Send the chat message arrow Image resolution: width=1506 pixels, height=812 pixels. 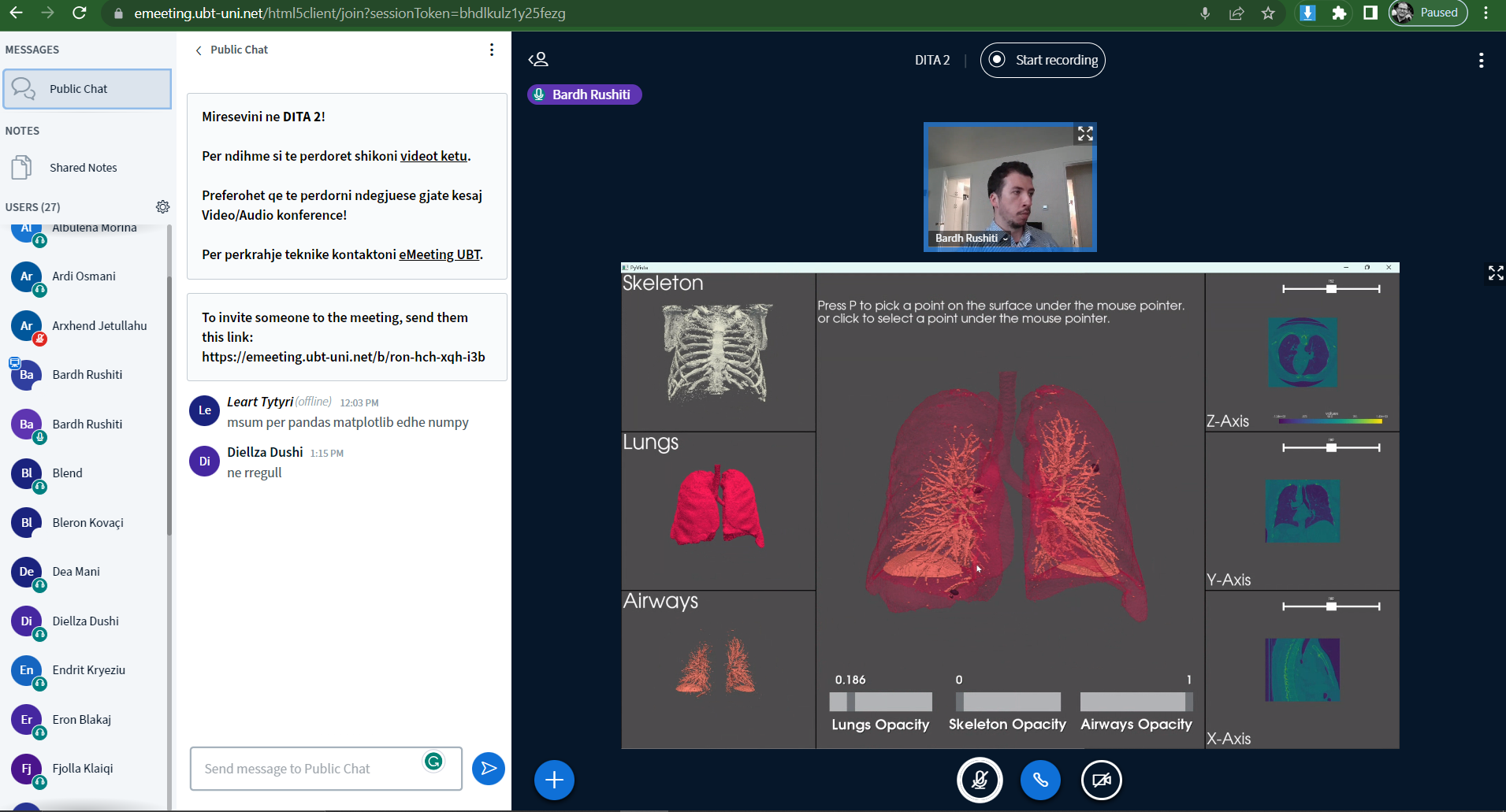(489, 768)
